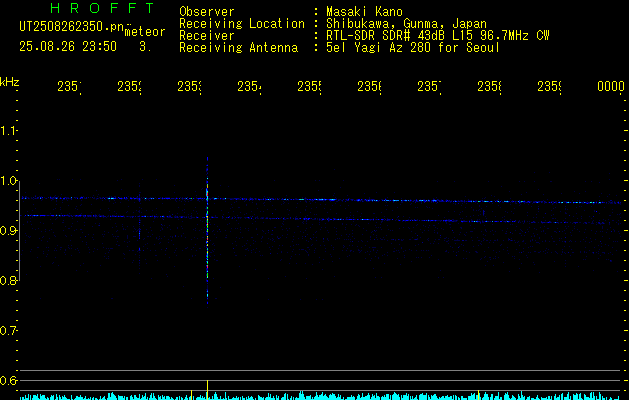
Task: Click the tall yellow marker in bottom power graph
Action: click(x=207, y=389)
